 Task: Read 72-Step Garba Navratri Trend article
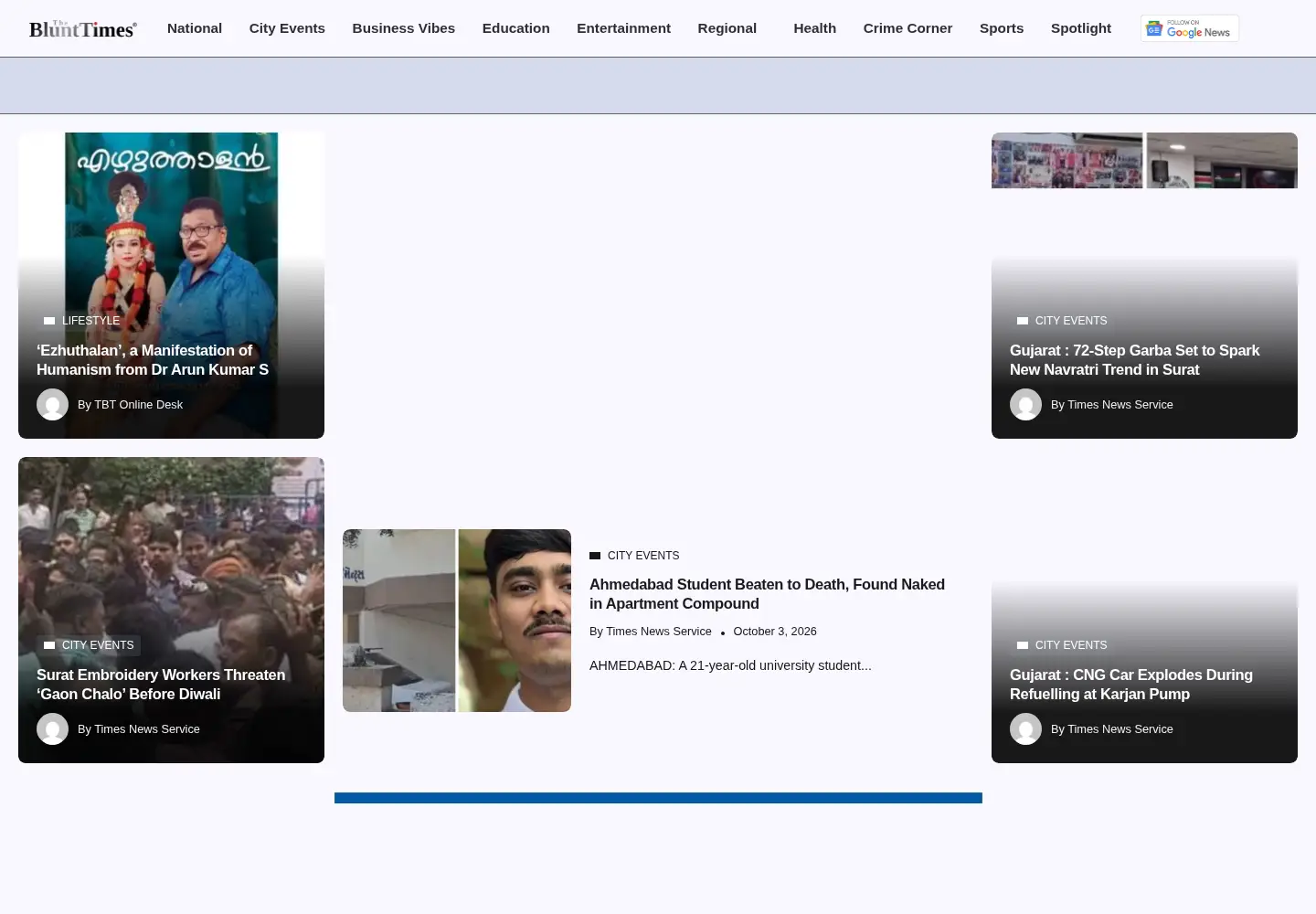[x=1134, y=360]
